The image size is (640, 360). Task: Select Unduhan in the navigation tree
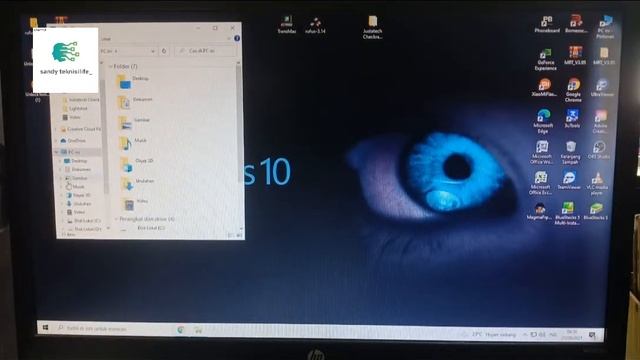[x=79, y=203]
